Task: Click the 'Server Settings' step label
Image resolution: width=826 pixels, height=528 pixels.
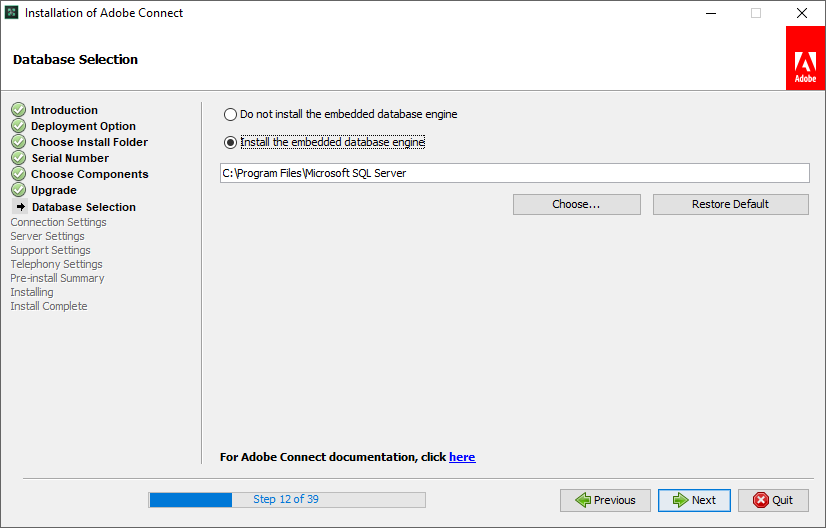Action: pos(47,236)
